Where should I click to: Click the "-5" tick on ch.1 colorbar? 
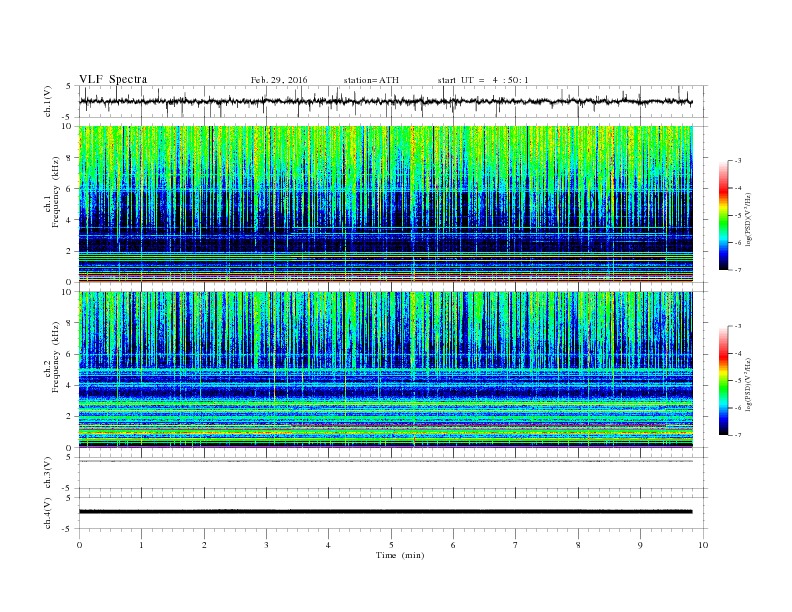[x=737, y=216]
